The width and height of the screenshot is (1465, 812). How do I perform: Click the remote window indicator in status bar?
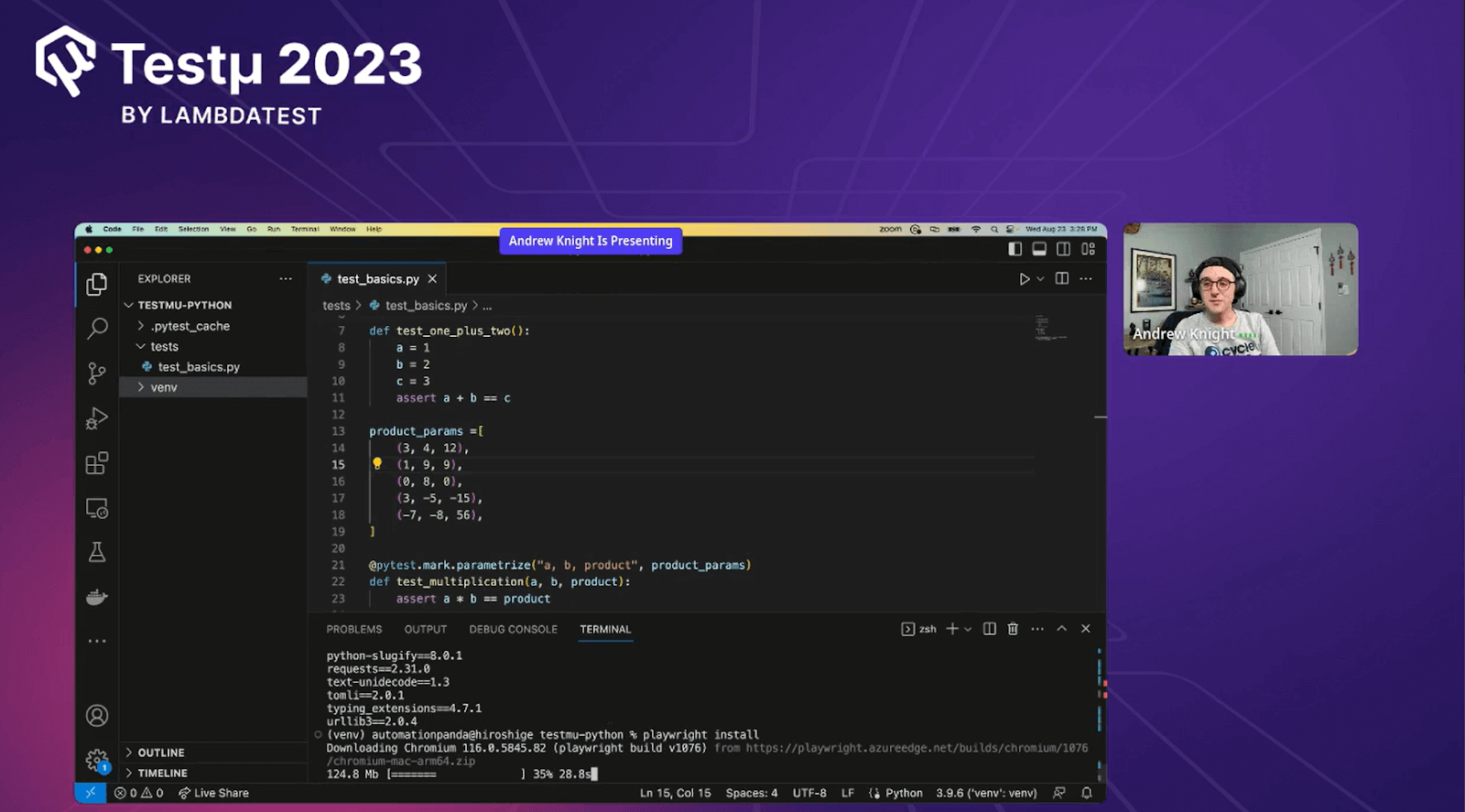click(90, 793)
